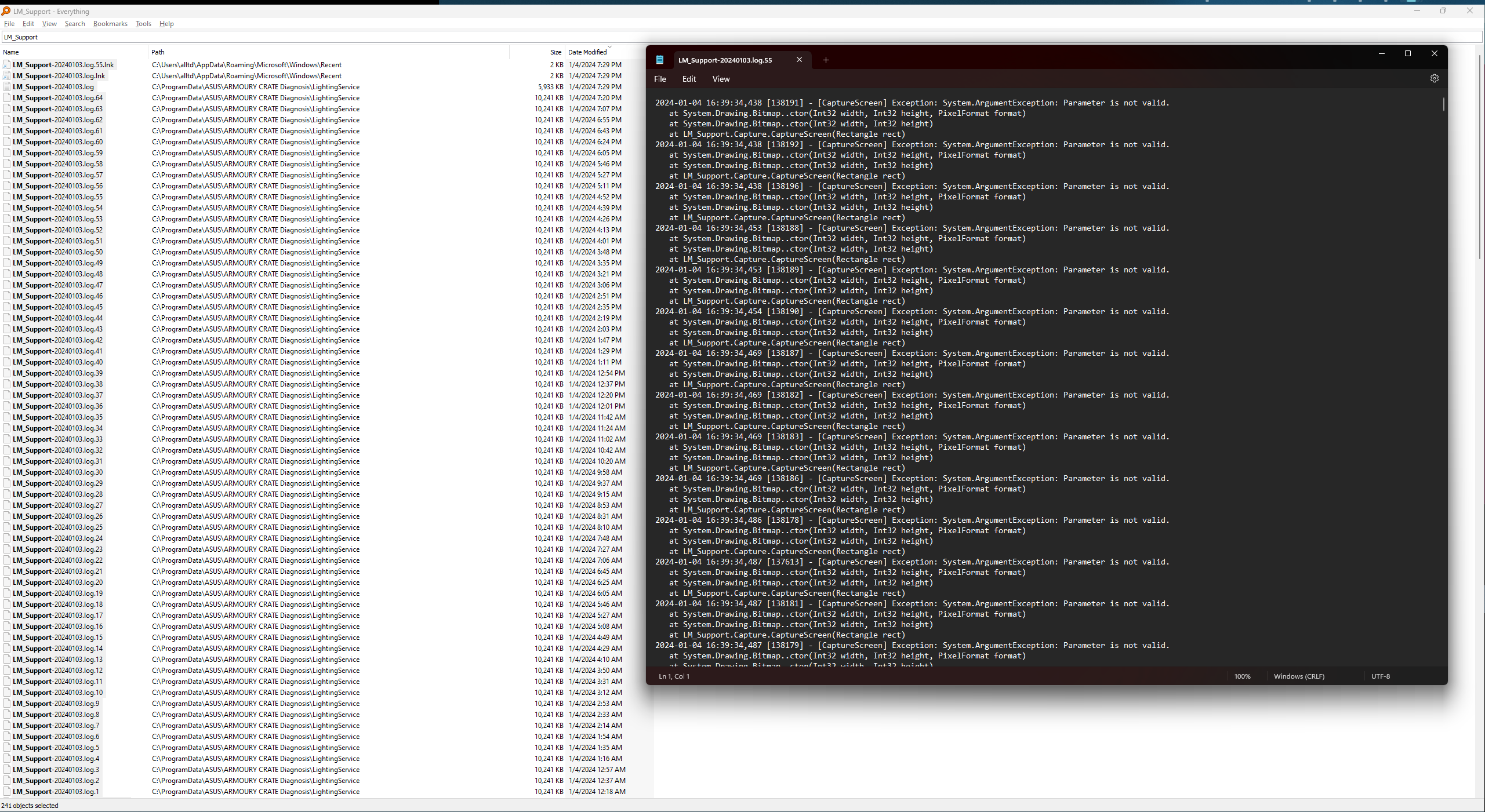This screenshot has width=1485, height=812.
Task: Open the Bookmarks menu
Action: click(x=109, y=24)
